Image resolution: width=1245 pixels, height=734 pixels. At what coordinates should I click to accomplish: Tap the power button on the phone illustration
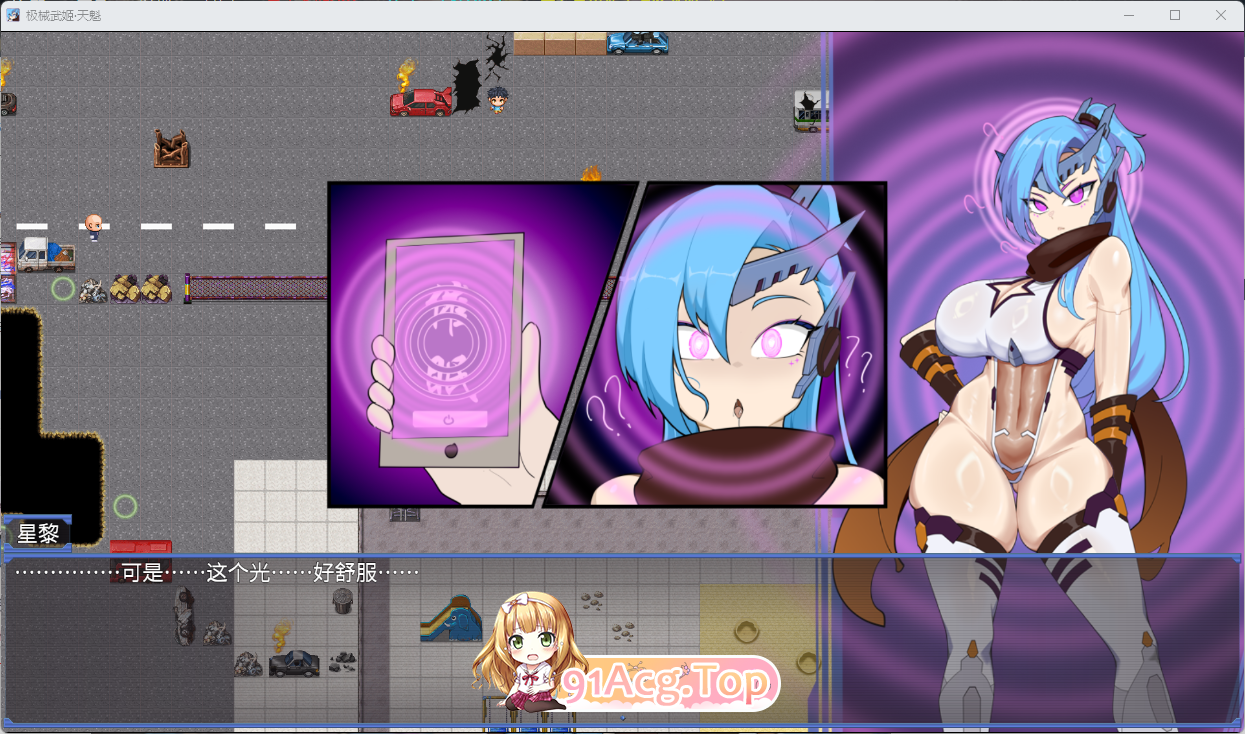point(449,419)
